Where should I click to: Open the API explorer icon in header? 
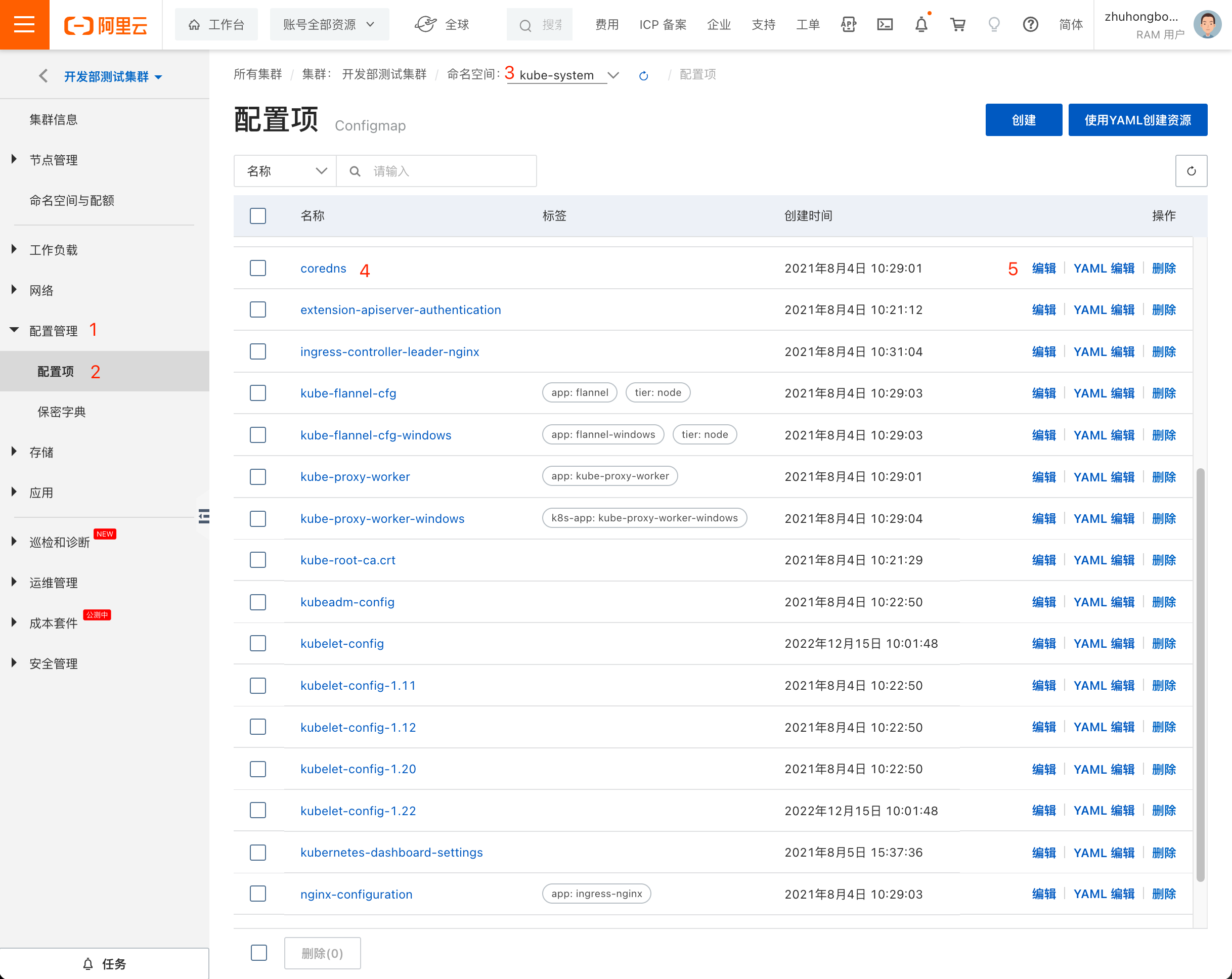849,25
